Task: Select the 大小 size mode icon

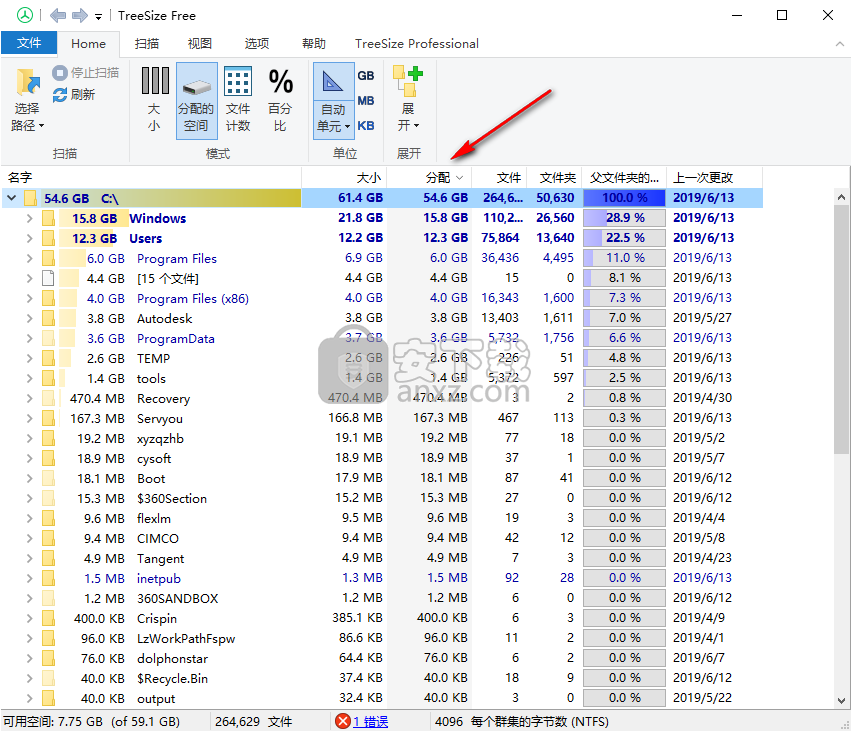Action: tap(155, 80)
